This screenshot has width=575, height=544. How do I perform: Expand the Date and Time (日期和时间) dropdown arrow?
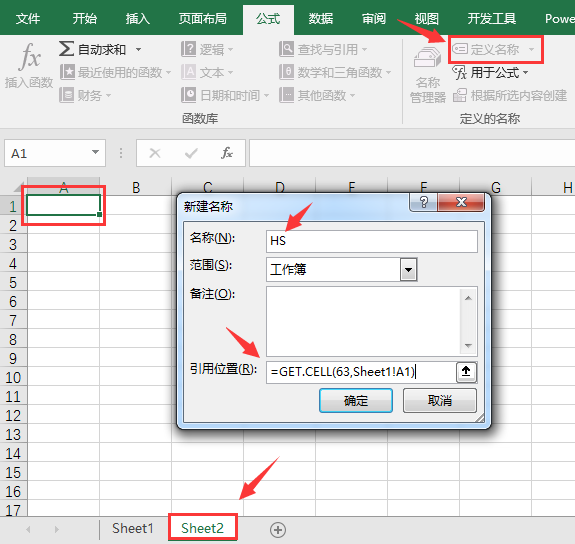[266, 96]
